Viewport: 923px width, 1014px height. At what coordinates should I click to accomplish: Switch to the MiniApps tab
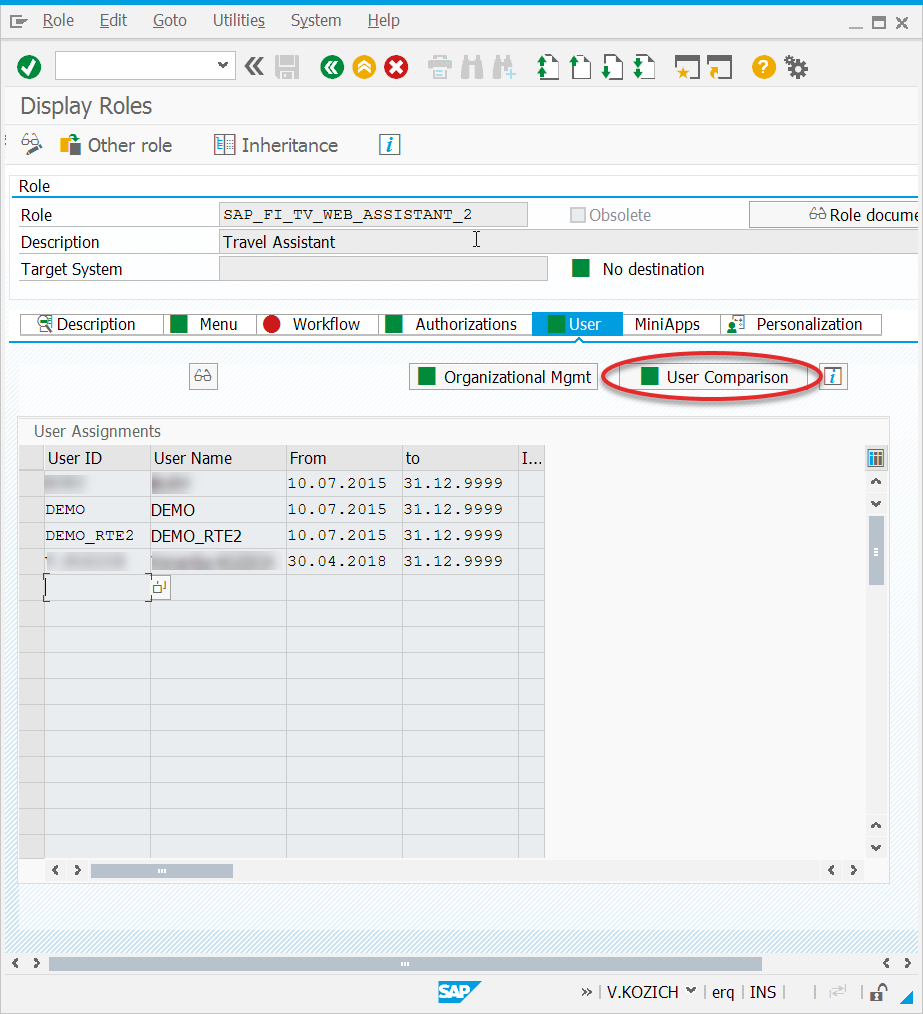671,324
